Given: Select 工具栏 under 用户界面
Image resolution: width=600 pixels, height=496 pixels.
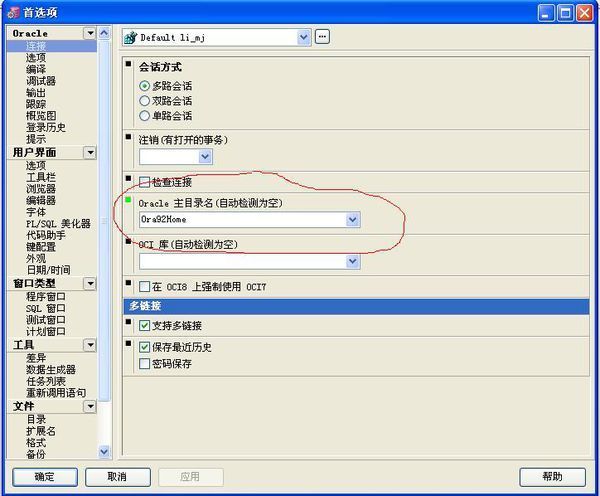Looking at the screenshot, I should pyautogui.click(x=41, y=177).
